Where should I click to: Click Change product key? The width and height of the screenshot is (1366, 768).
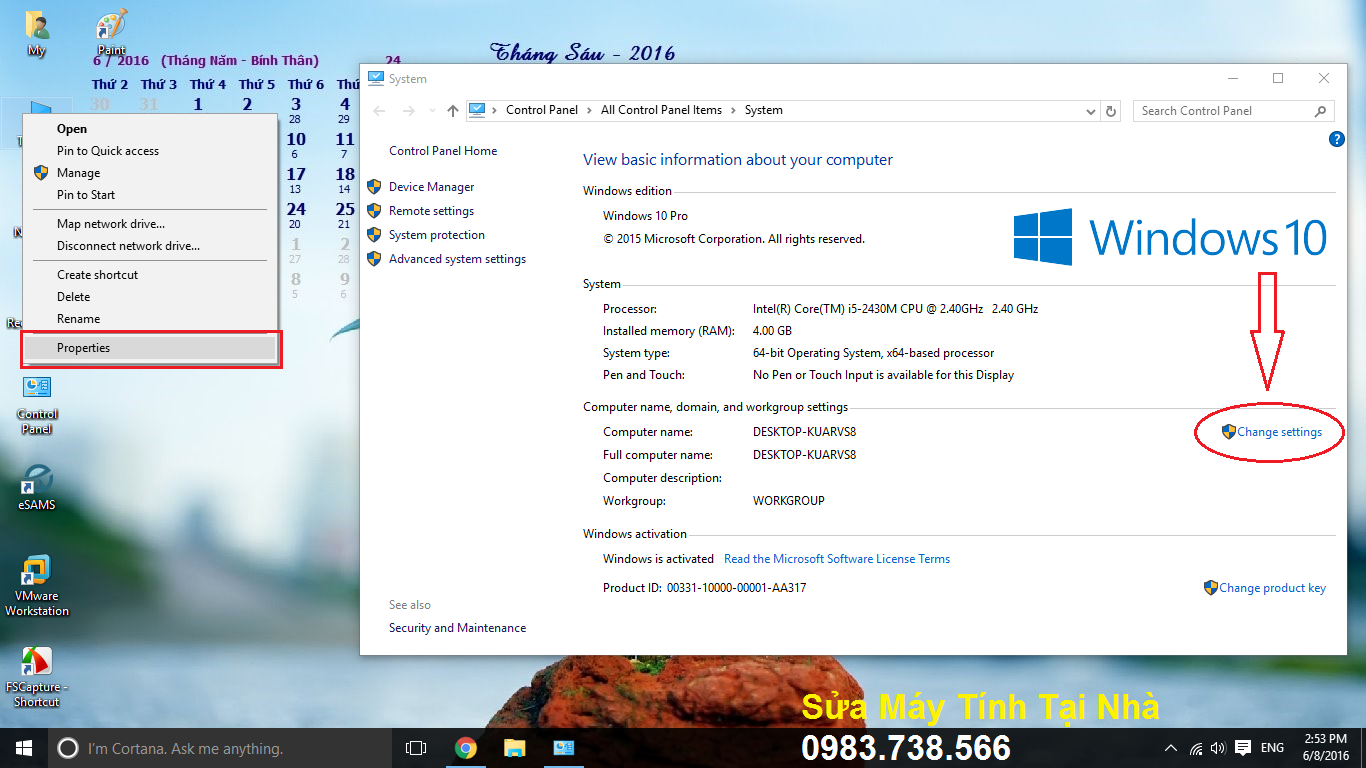point(1272,588)
